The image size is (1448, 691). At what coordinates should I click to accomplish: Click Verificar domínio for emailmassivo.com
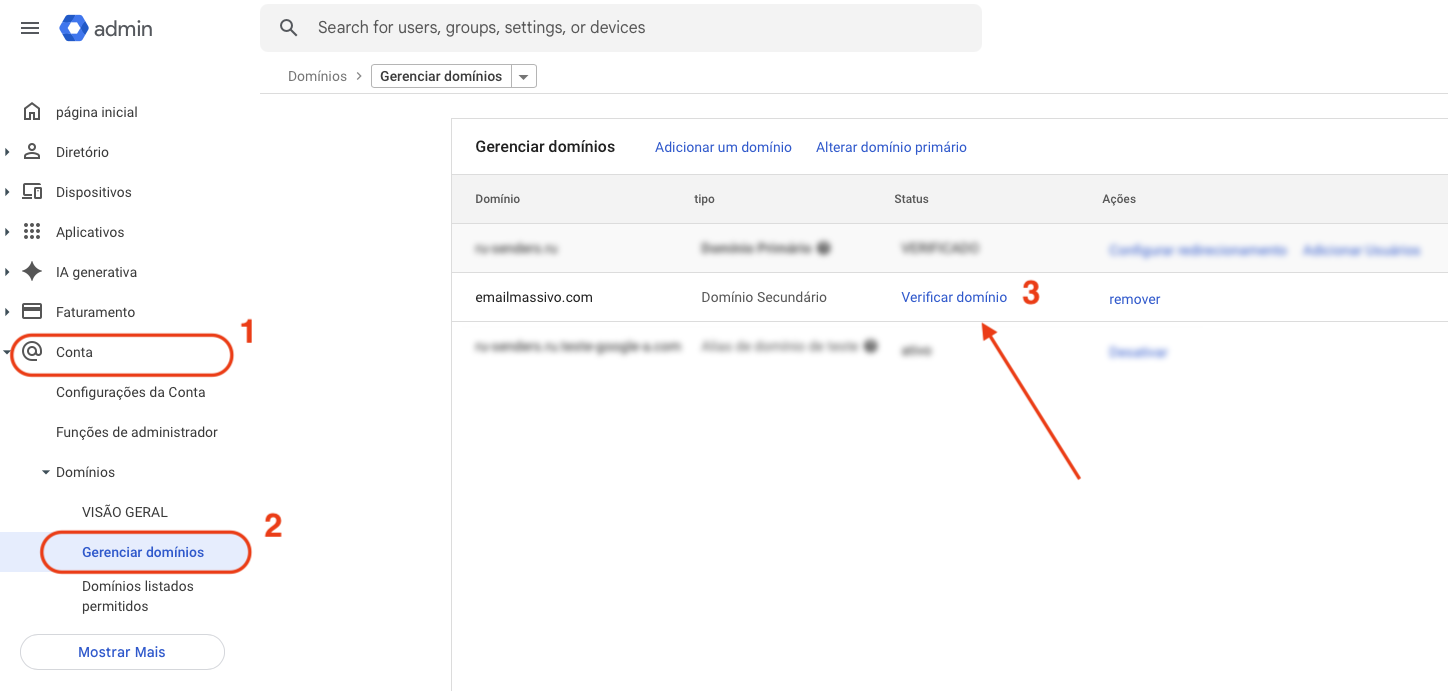click(954, 297)
